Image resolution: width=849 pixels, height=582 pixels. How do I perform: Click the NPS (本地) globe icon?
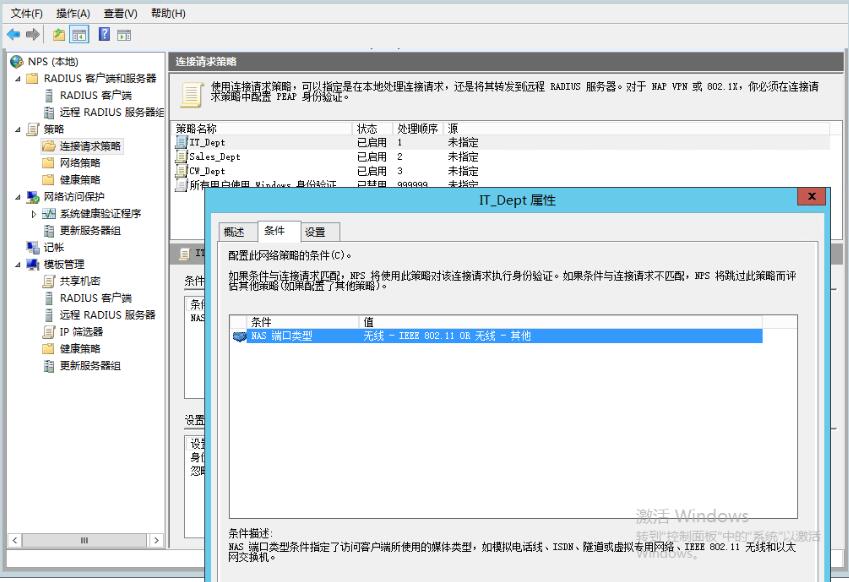click(17, 62)
